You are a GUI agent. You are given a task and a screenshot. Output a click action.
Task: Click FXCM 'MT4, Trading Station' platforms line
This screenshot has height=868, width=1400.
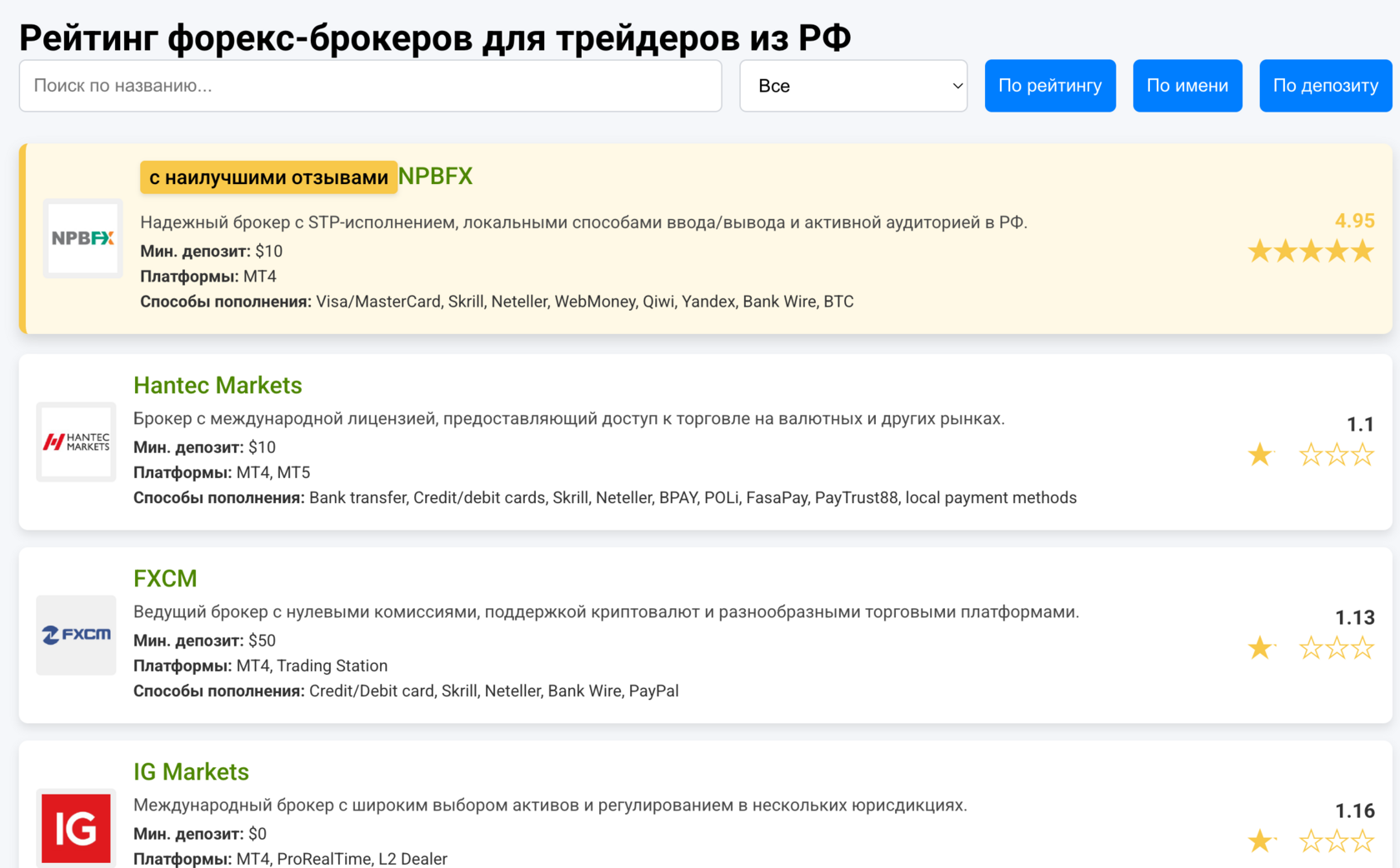tap(260, 666)
